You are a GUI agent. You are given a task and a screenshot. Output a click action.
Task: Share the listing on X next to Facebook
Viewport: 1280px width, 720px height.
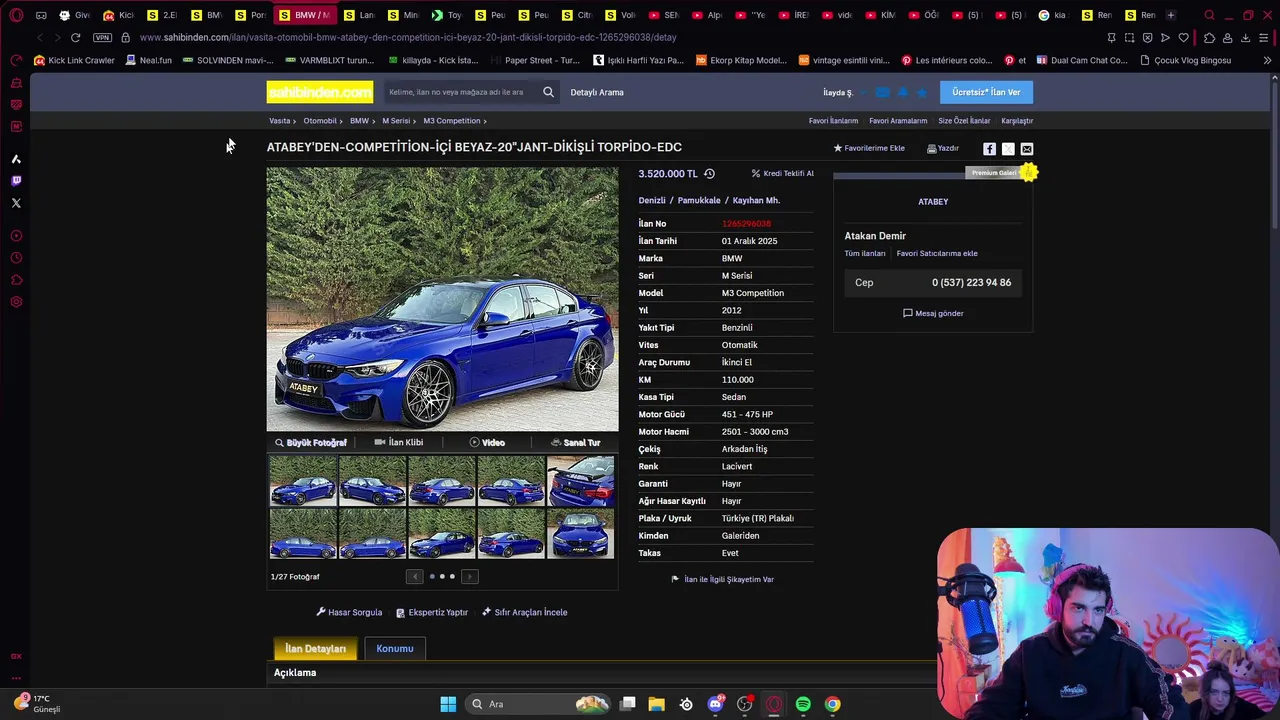pos(1008,149)
